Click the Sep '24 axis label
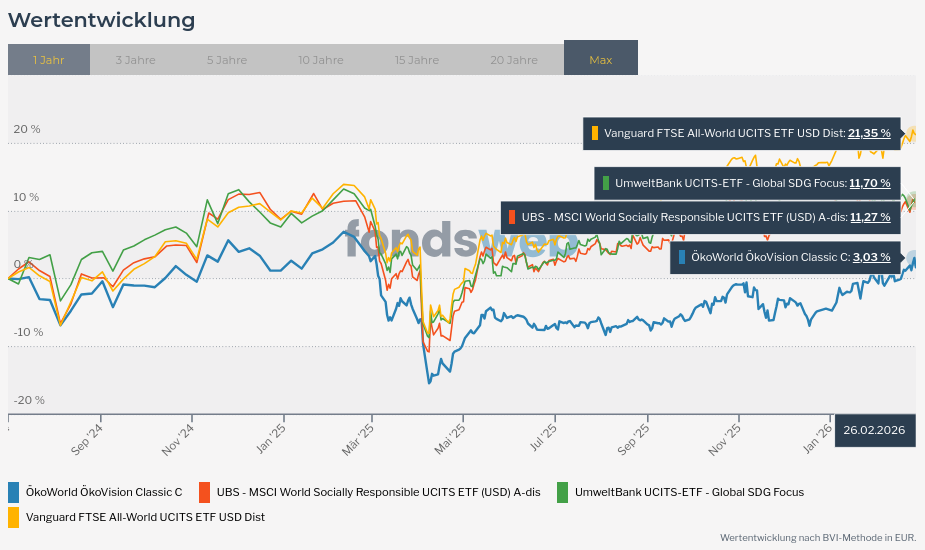The width and height of the screenshot is (925, 550). point(87,440)
